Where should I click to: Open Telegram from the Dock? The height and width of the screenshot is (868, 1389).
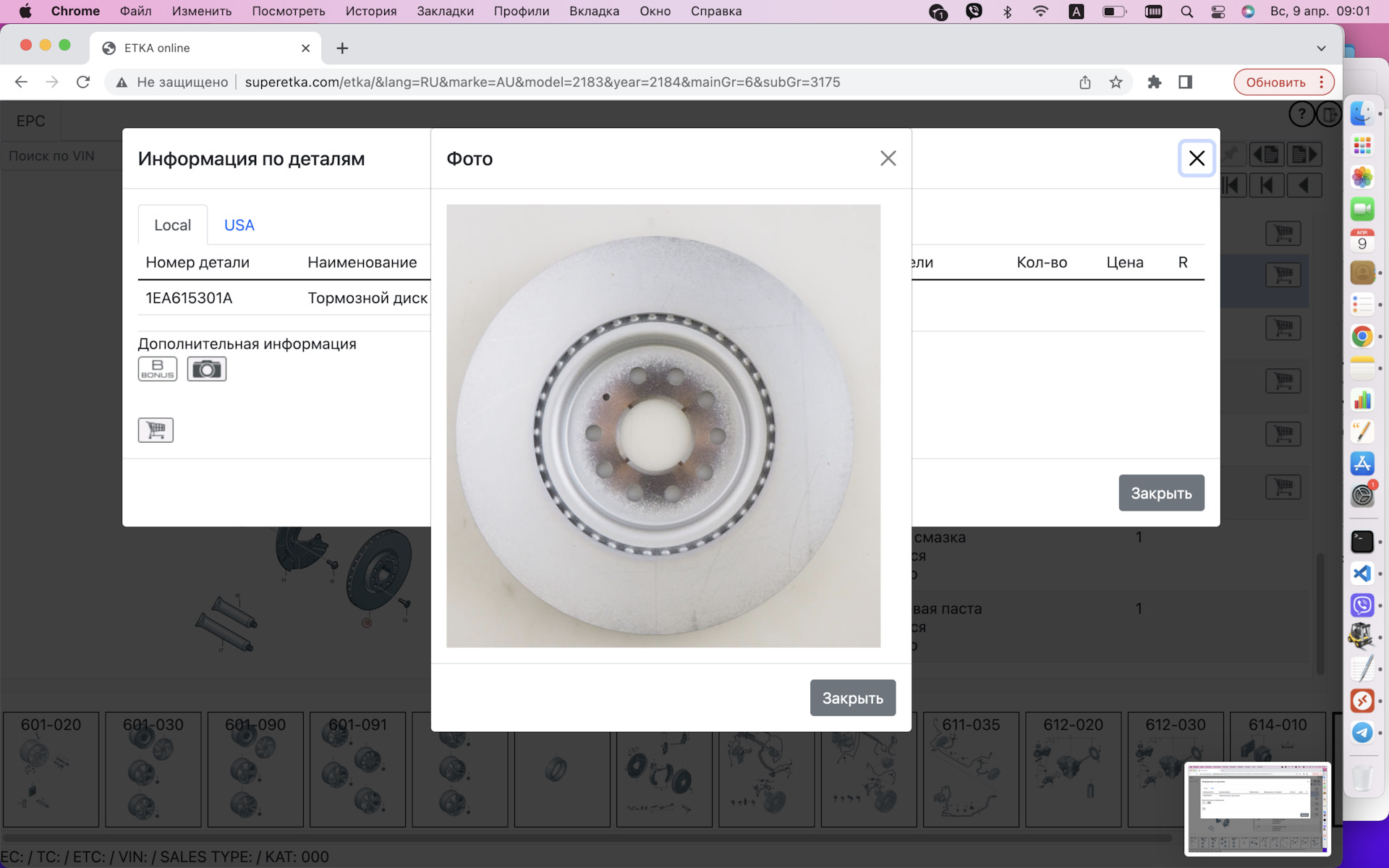(x=1362, y=732)
